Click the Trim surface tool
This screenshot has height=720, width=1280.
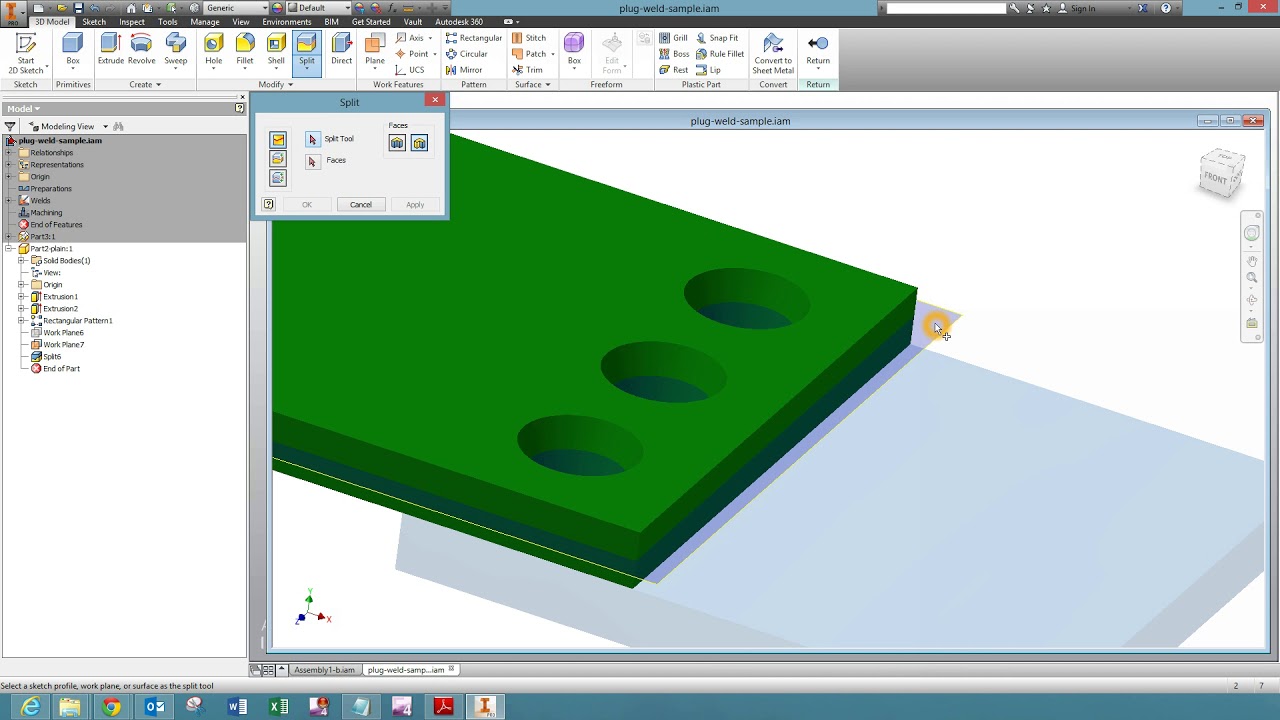click(x=527, y=70)
